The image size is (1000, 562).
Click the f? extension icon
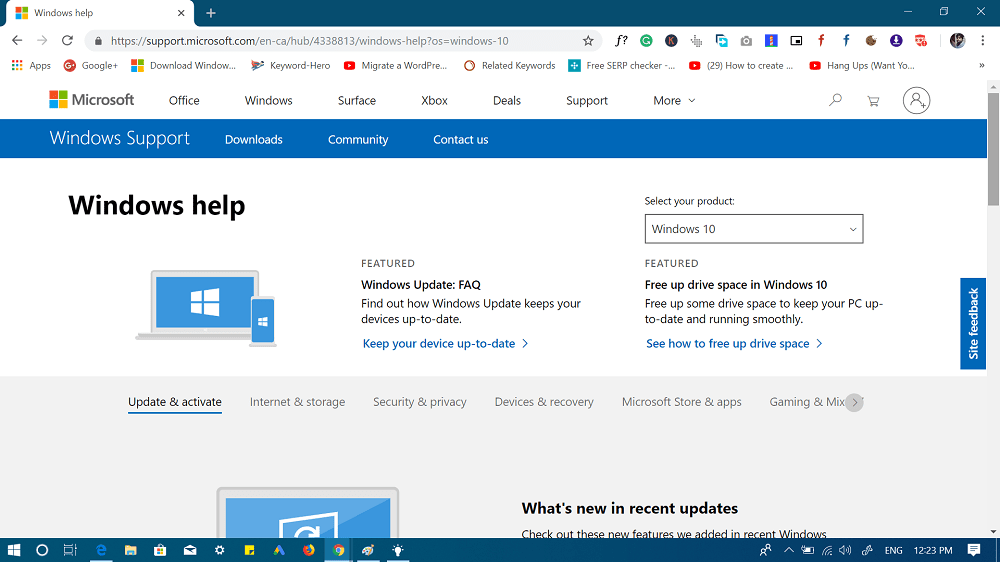pos(621,41)
